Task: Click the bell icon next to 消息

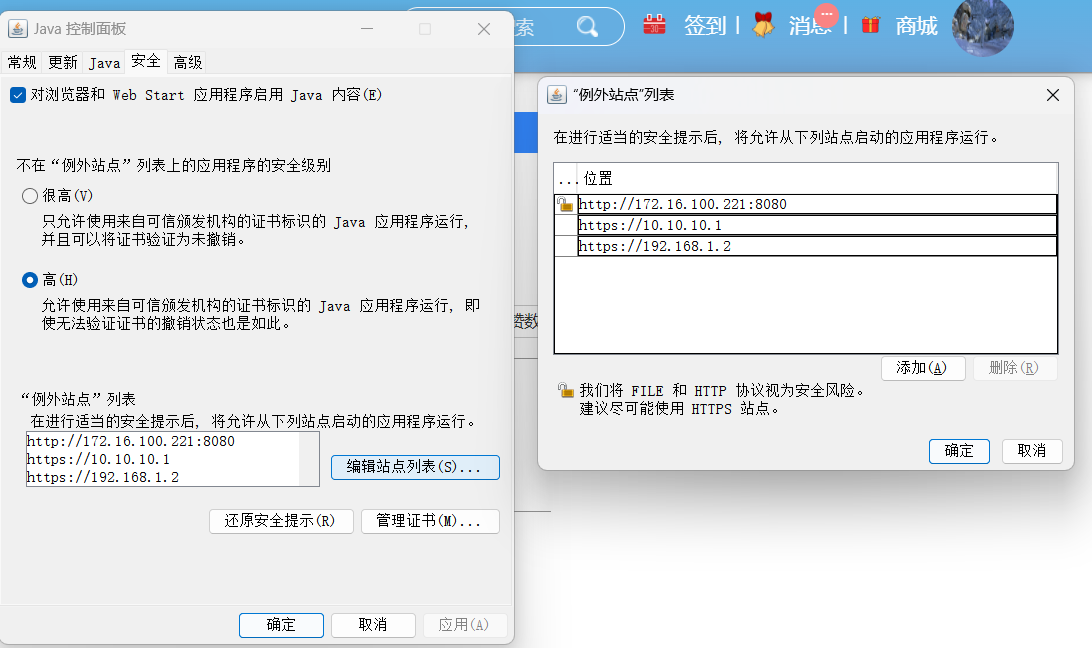Action: (763, 25)
